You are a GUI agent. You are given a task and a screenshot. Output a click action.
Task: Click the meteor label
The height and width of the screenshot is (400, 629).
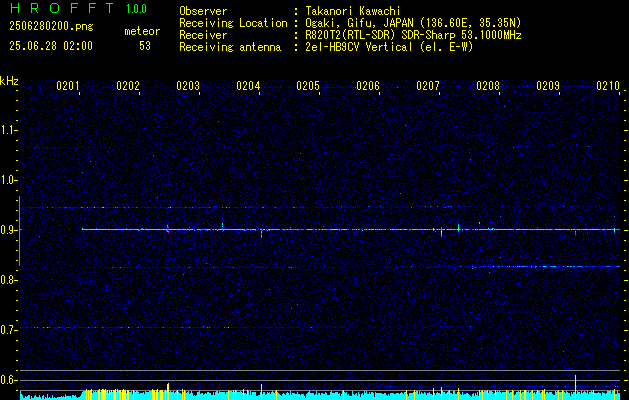[x=142, y=31]
